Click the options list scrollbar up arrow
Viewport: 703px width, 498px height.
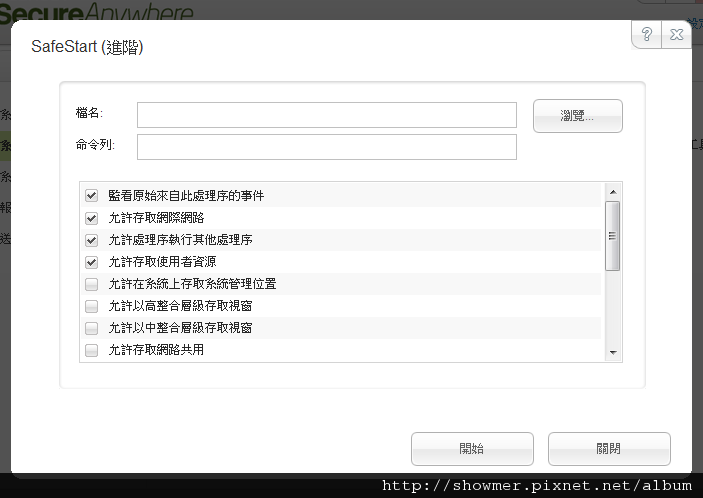click(613, 192)
